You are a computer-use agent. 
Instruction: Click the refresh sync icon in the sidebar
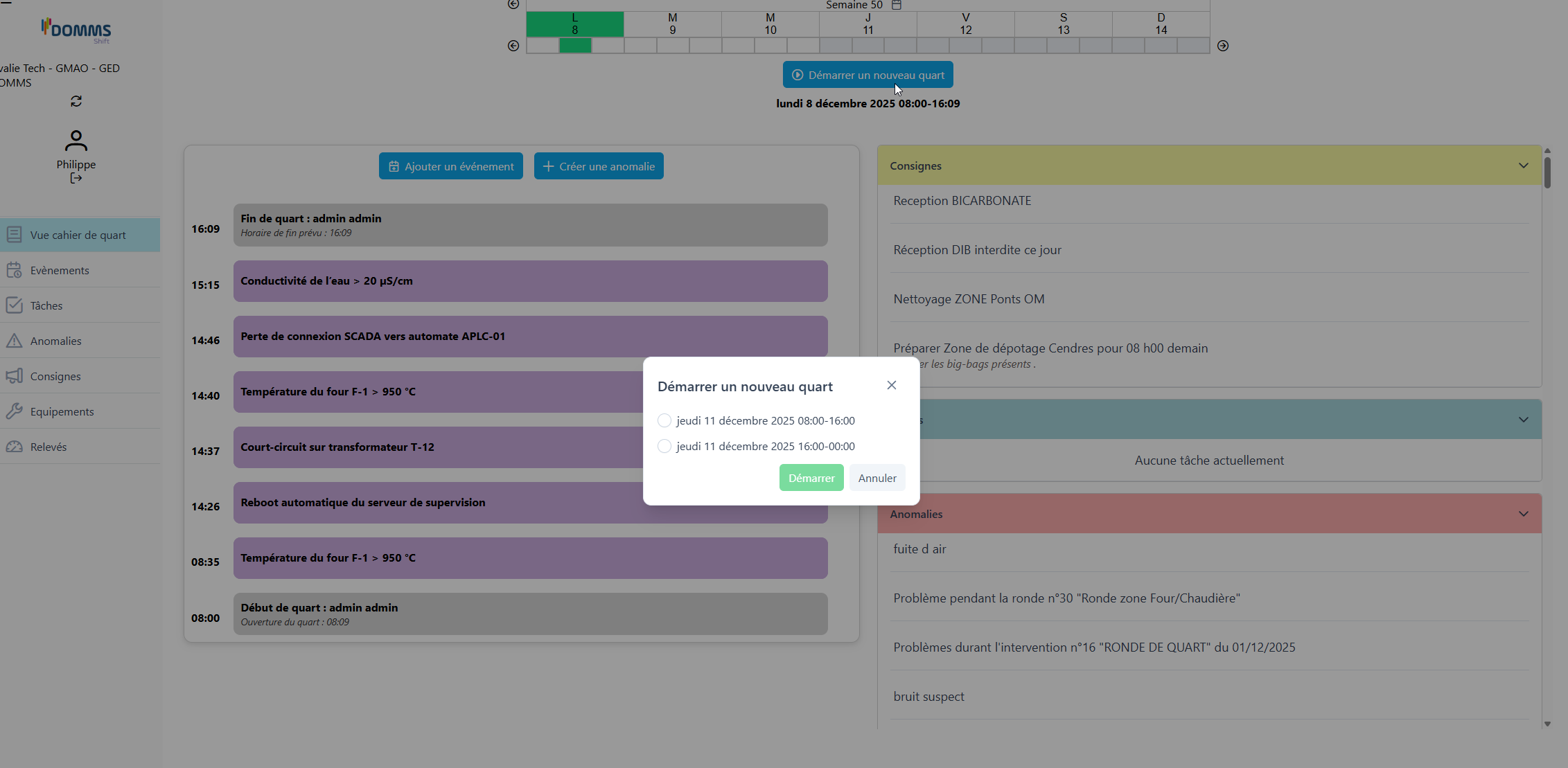(76, 101)
